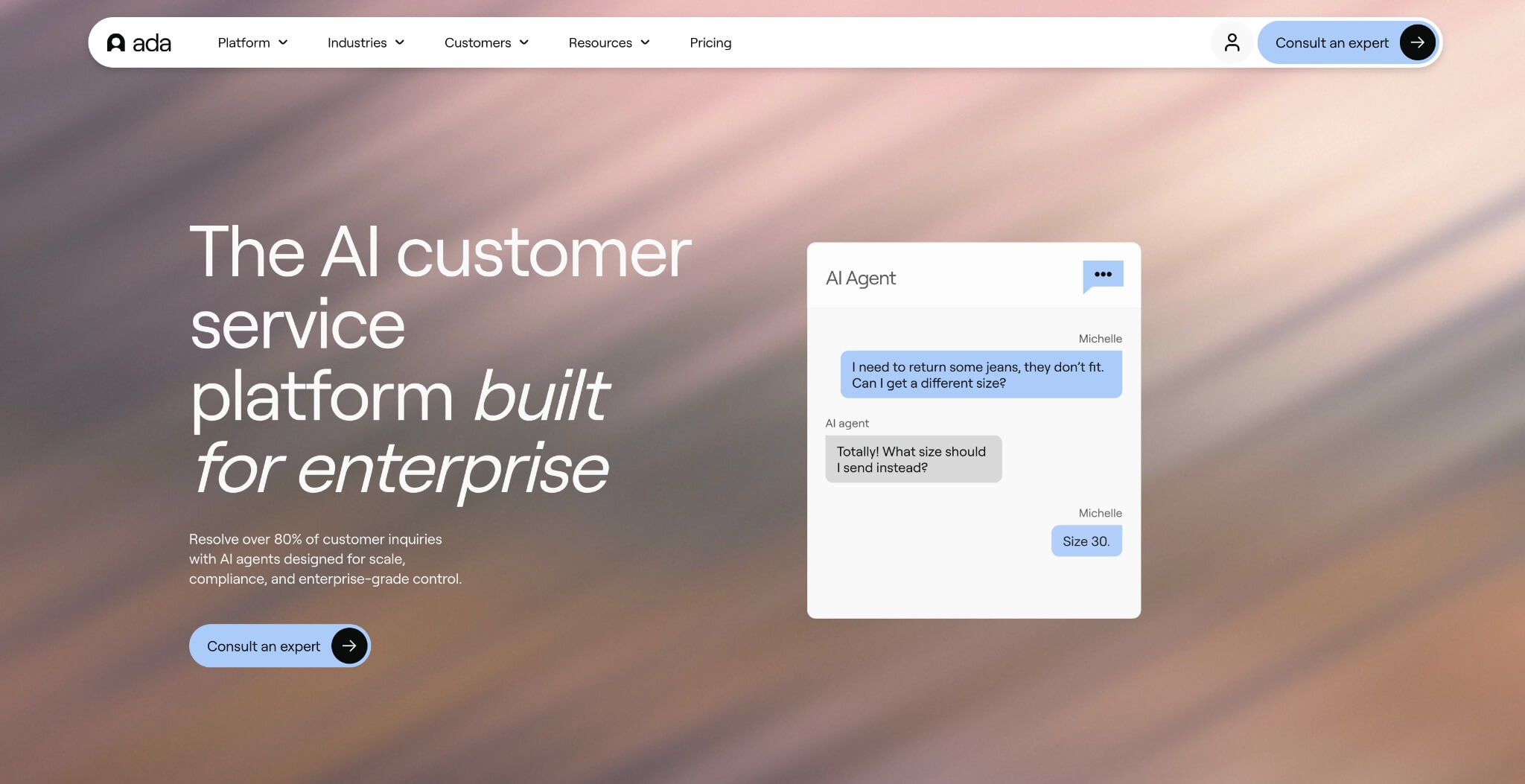Expand the Customers chevron arrow
This screenshot has width=1525, height=784.
[x=524, y=42]
